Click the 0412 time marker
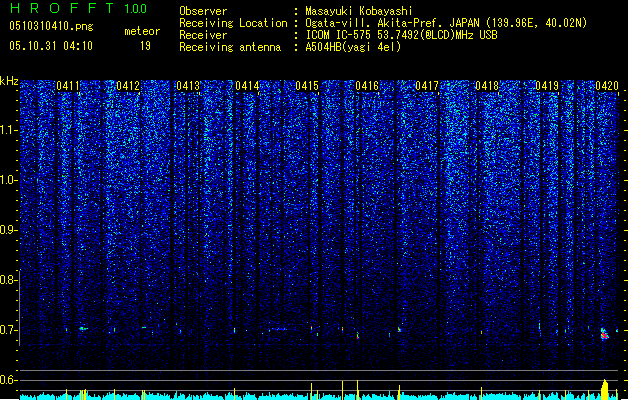629x400 pixels. coord(128,85)
